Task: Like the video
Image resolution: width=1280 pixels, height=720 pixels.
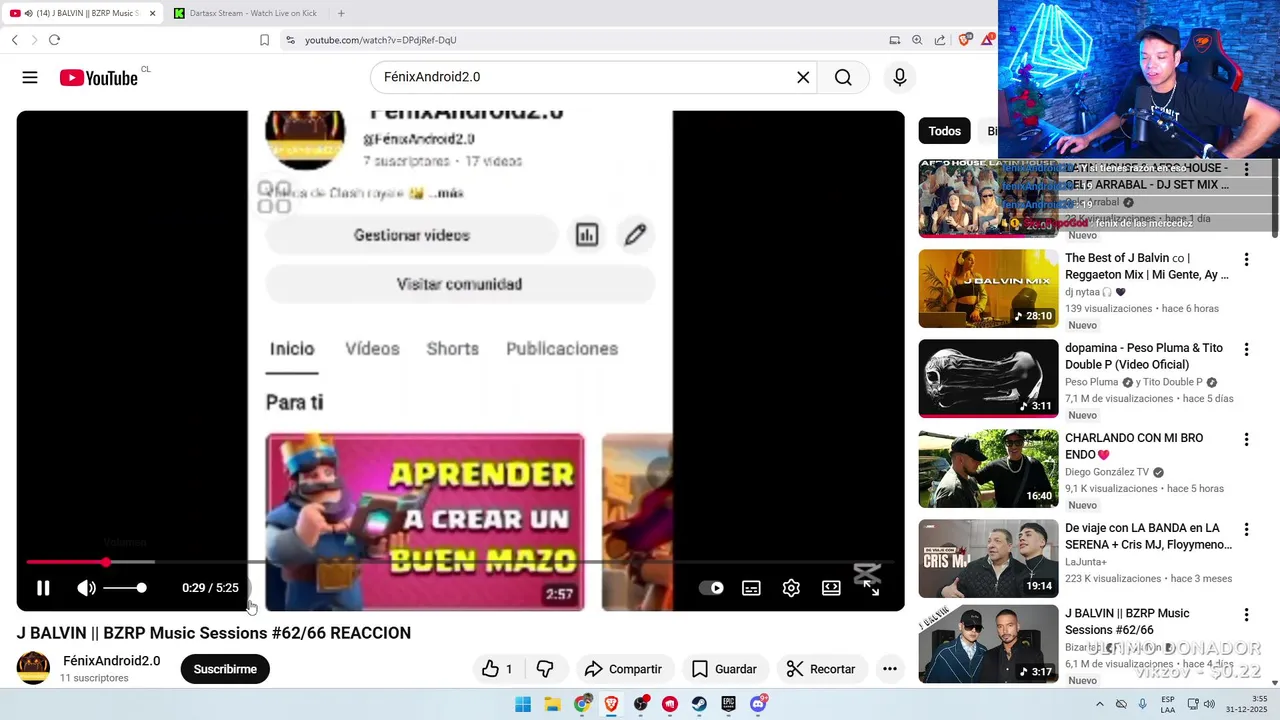Action: pos(497,669)
